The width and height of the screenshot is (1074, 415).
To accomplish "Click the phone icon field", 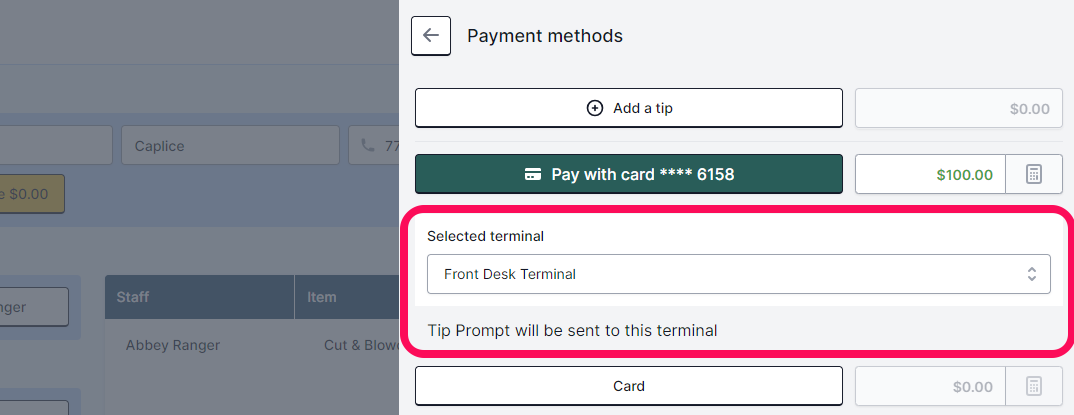I will tap(373, 145).
